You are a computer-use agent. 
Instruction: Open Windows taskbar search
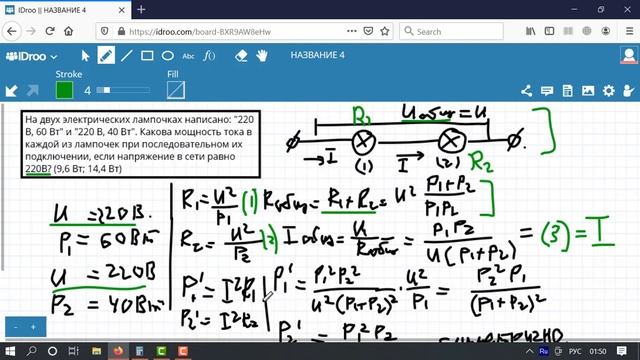point(31,351)
